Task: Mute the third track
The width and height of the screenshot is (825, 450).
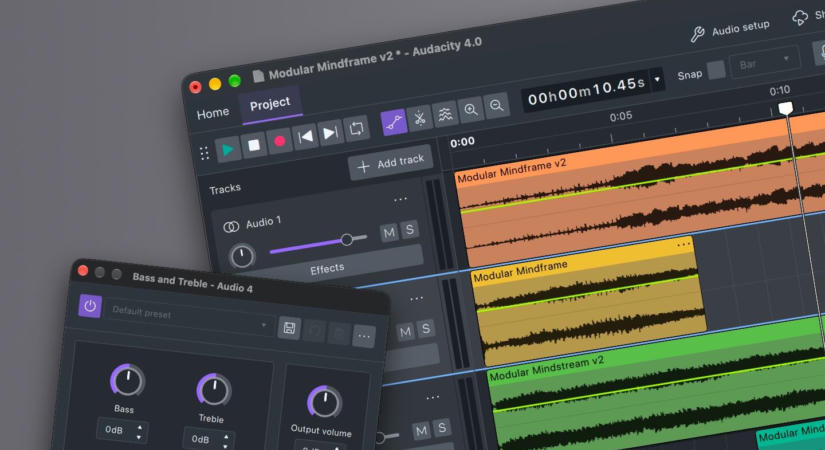Action: tap(421, 432)
